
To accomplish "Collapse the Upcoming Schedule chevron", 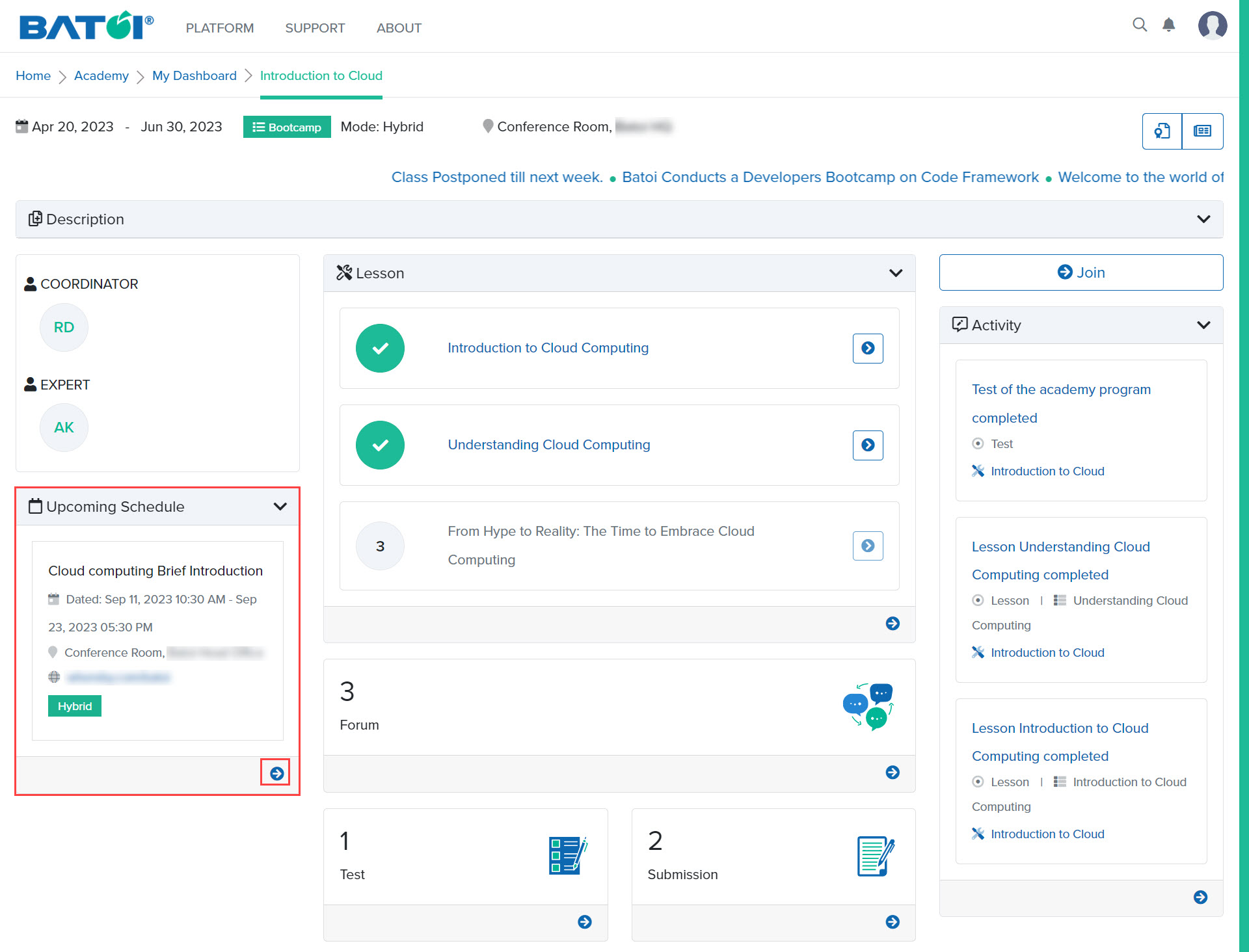I will coord(280,507).
